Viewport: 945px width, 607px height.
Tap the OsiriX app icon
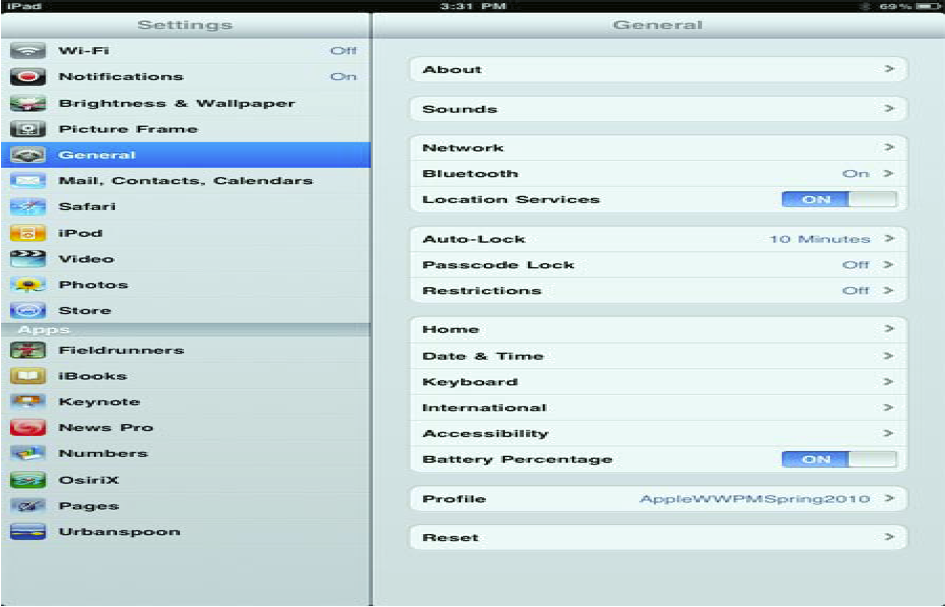(28, 480)
